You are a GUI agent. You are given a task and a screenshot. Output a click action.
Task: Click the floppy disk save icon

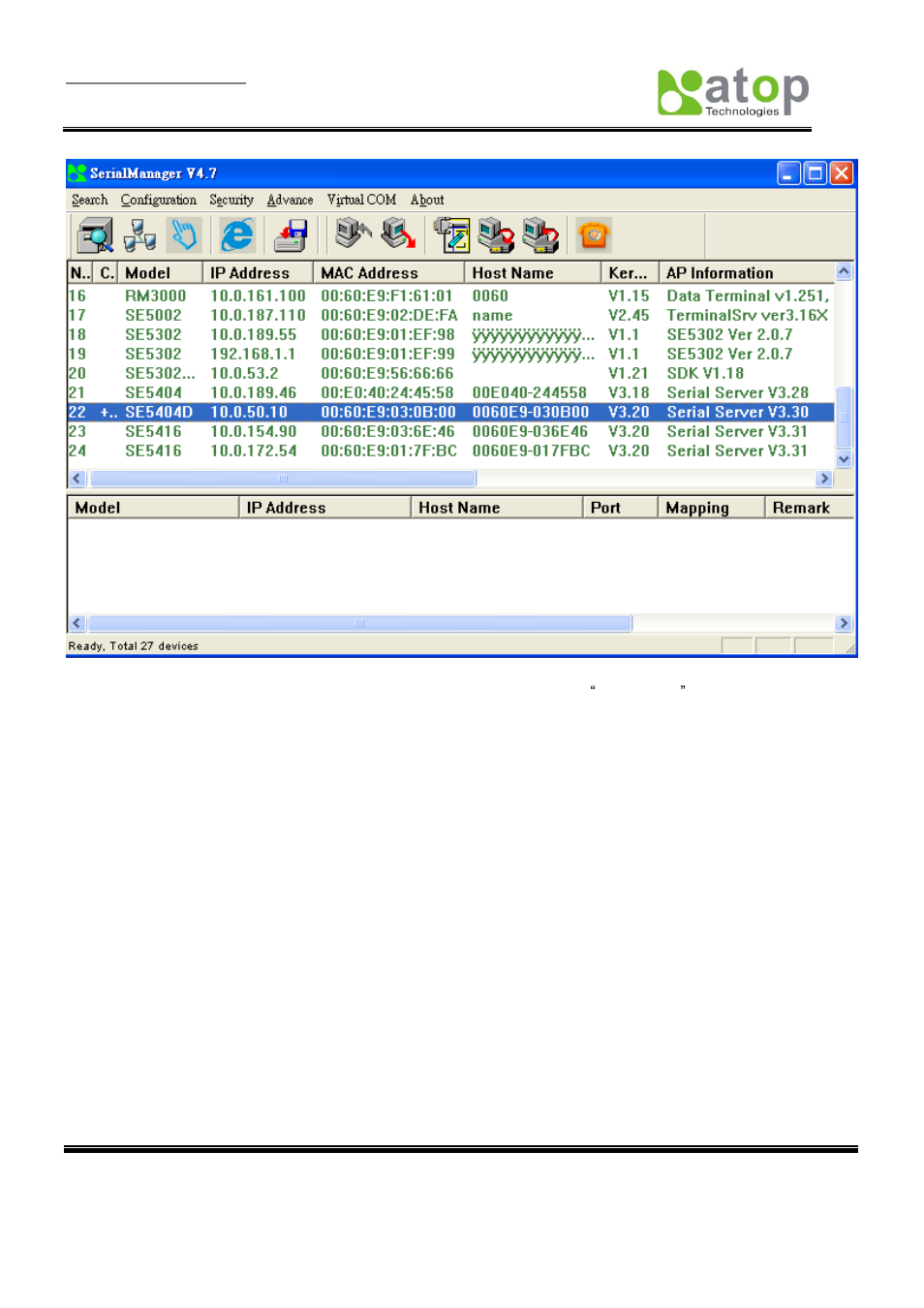[291, 234]
